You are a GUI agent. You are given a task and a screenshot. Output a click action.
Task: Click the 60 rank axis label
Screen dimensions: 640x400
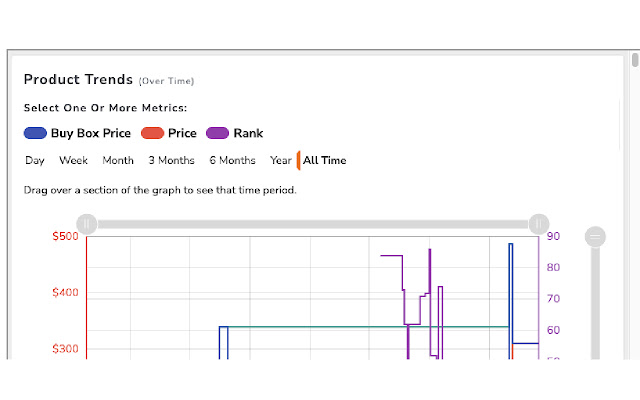553,330
